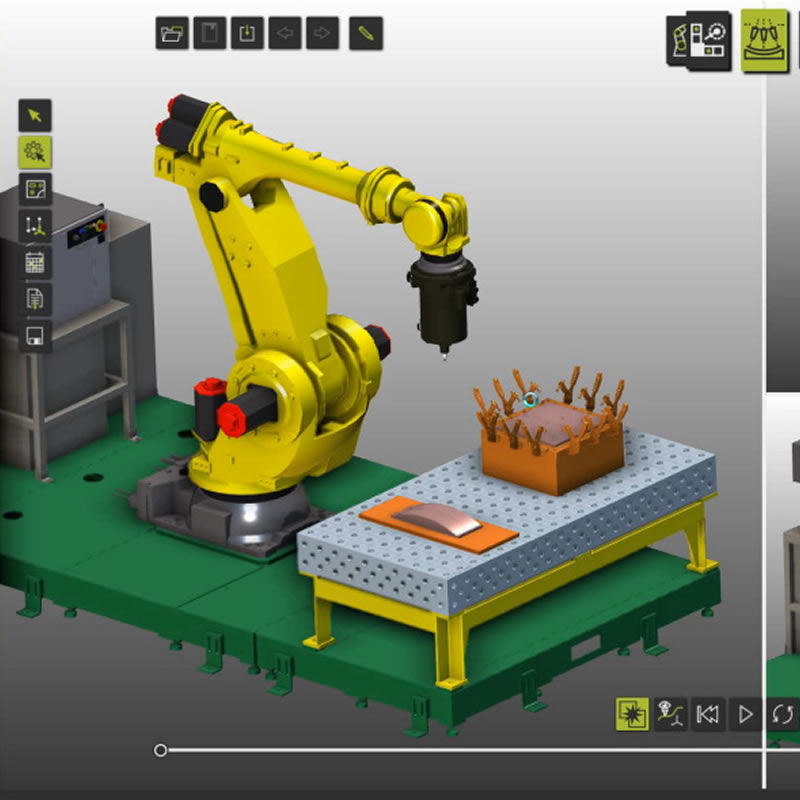Toggle the tool path trace display
800x800 pixels.
click(670, 714)
